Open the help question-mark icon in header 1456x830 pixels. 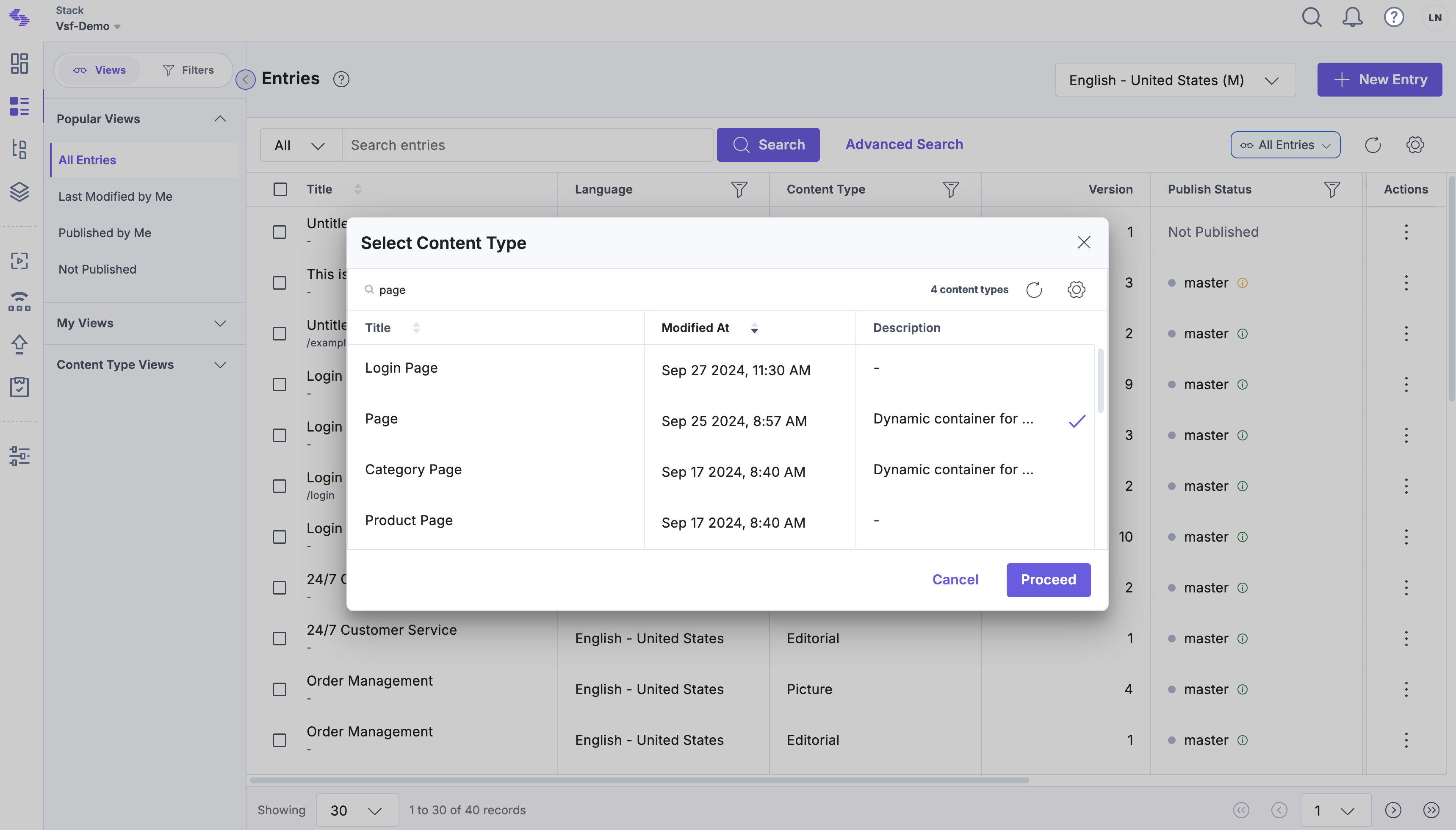(x=1394, y=17)
